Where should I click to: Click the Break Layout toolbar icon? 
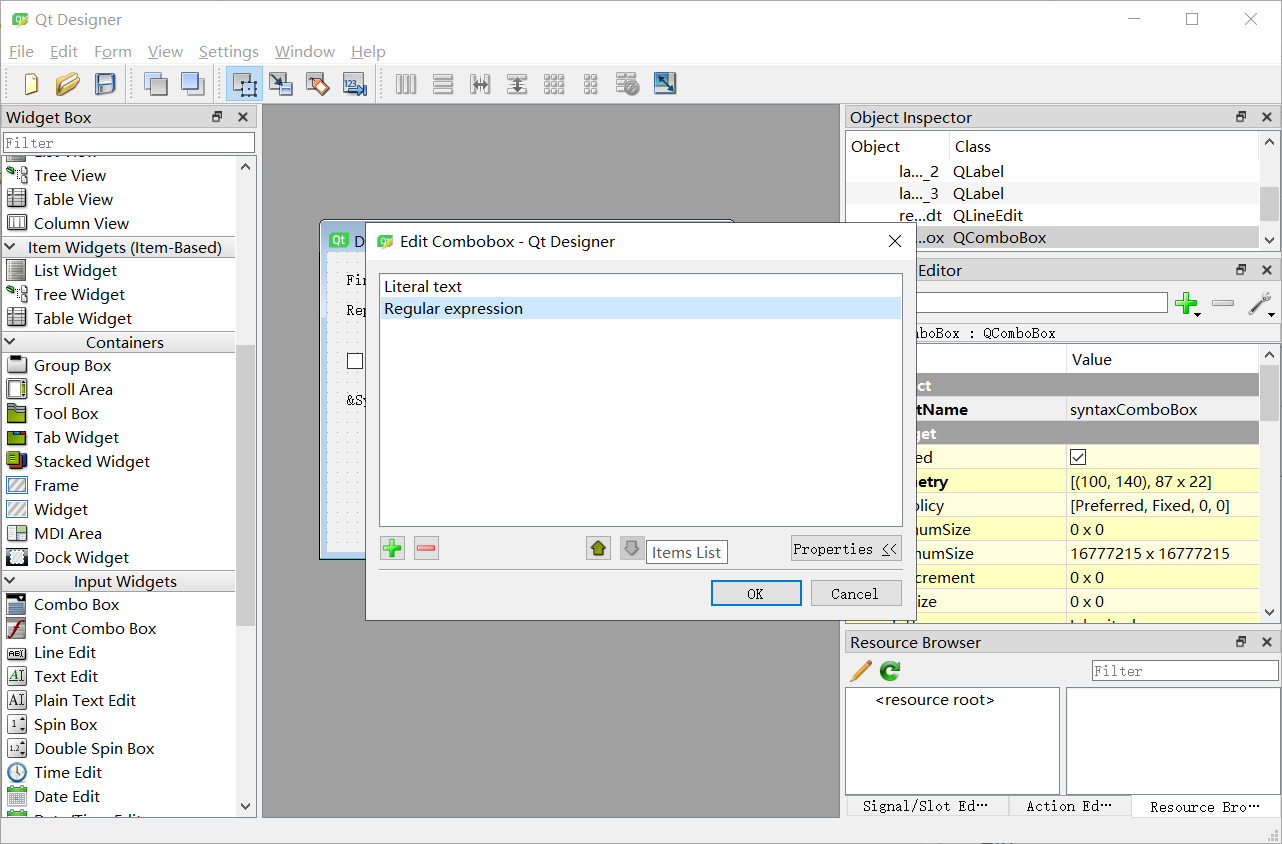628,84
